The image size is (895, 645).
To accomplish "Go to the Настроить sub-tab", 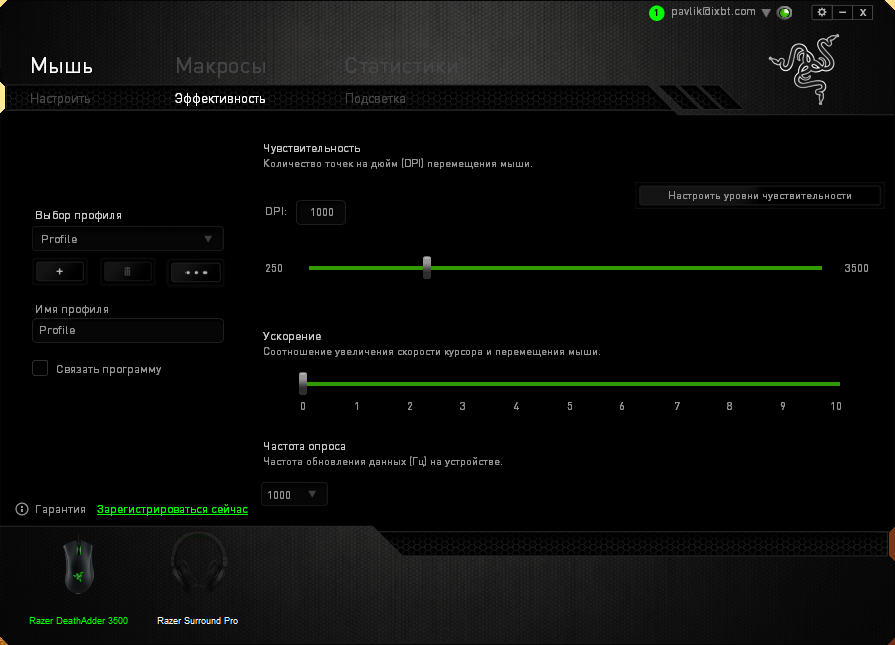I will click(60, 99).
